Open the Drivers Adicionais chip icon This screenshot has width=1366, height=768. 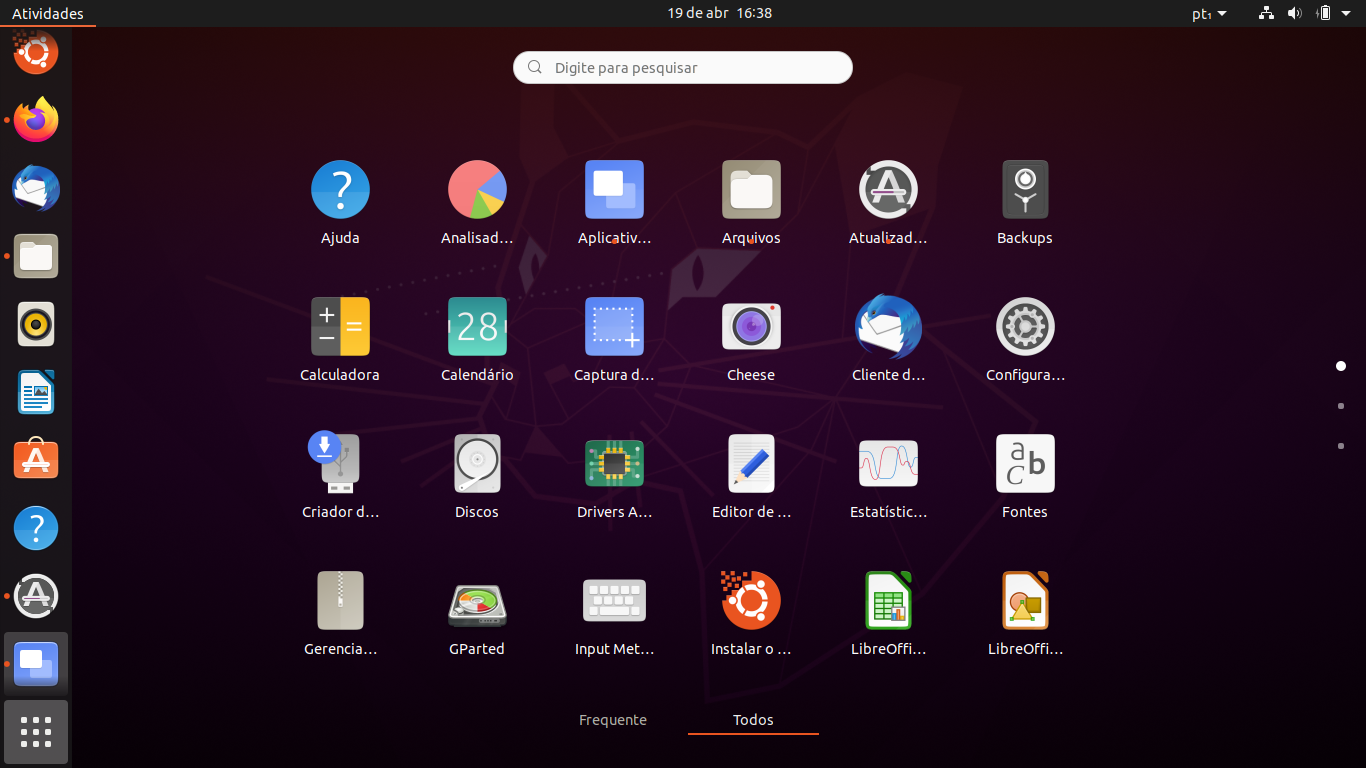click(614, 464)
